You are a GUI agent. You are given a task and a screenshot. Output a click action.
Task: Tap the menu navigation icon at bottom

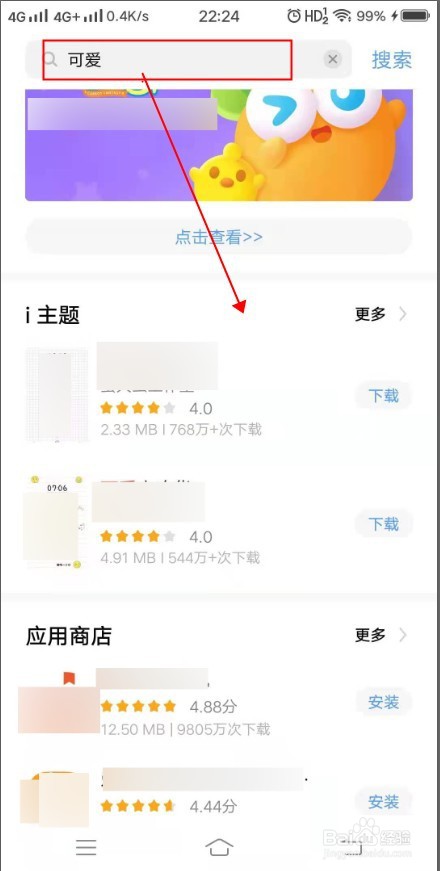click(x=86, y=847)
